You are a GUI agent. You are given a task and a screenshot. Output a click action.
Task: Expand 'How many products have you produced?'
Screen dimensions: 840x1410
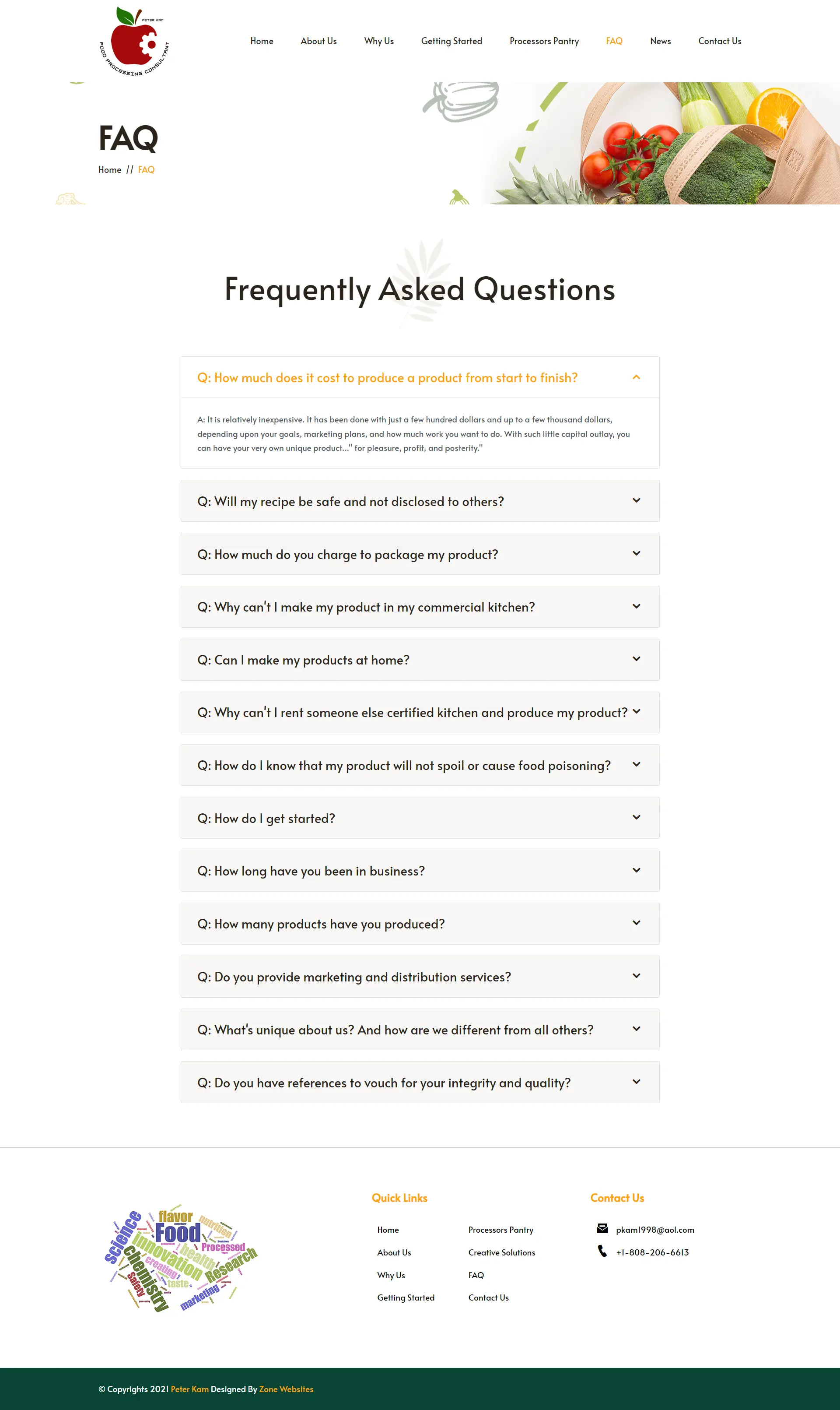pos(320,924)
